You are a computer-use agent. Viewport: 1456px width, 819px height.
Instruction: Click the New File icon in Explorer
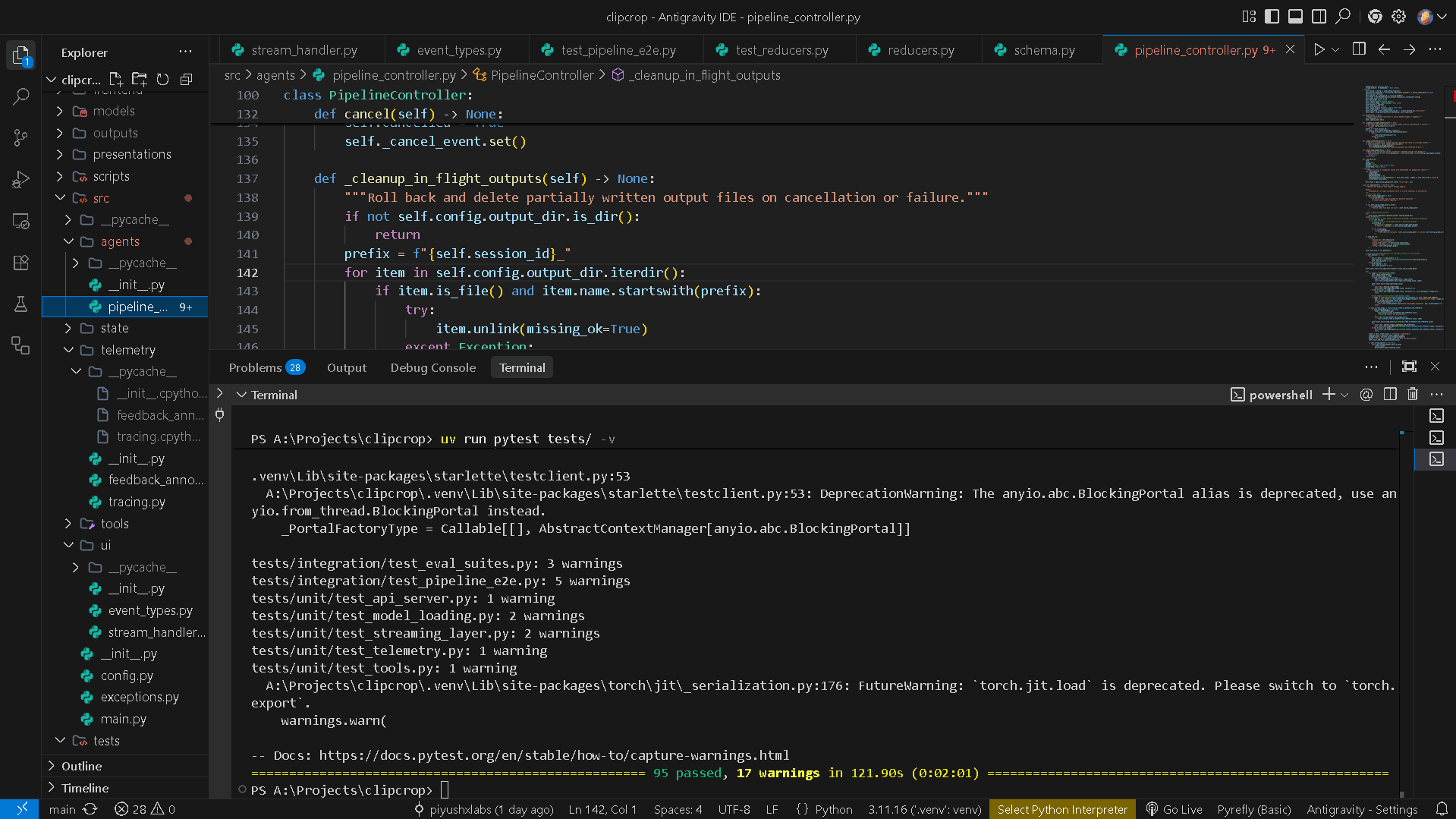pos(116,79)
